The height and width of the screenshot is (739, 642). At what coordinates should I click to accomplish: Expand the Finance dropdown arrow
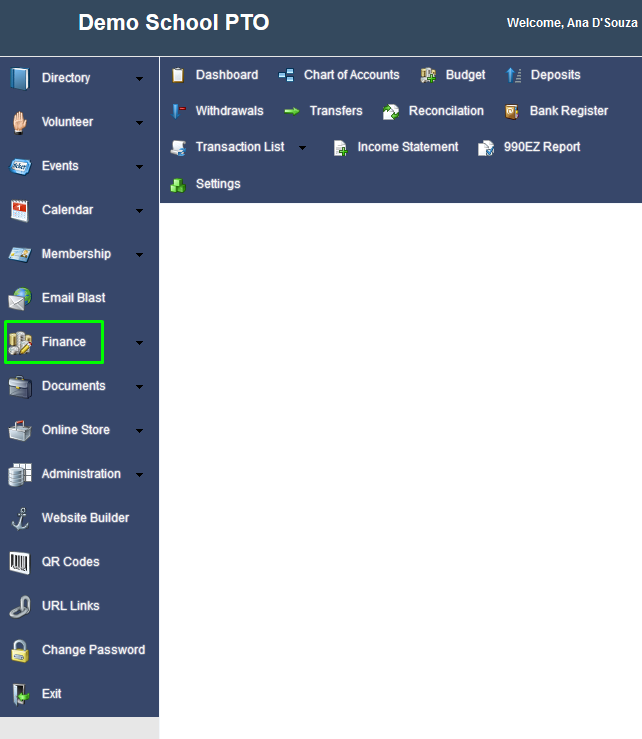[x=139, y=343]
